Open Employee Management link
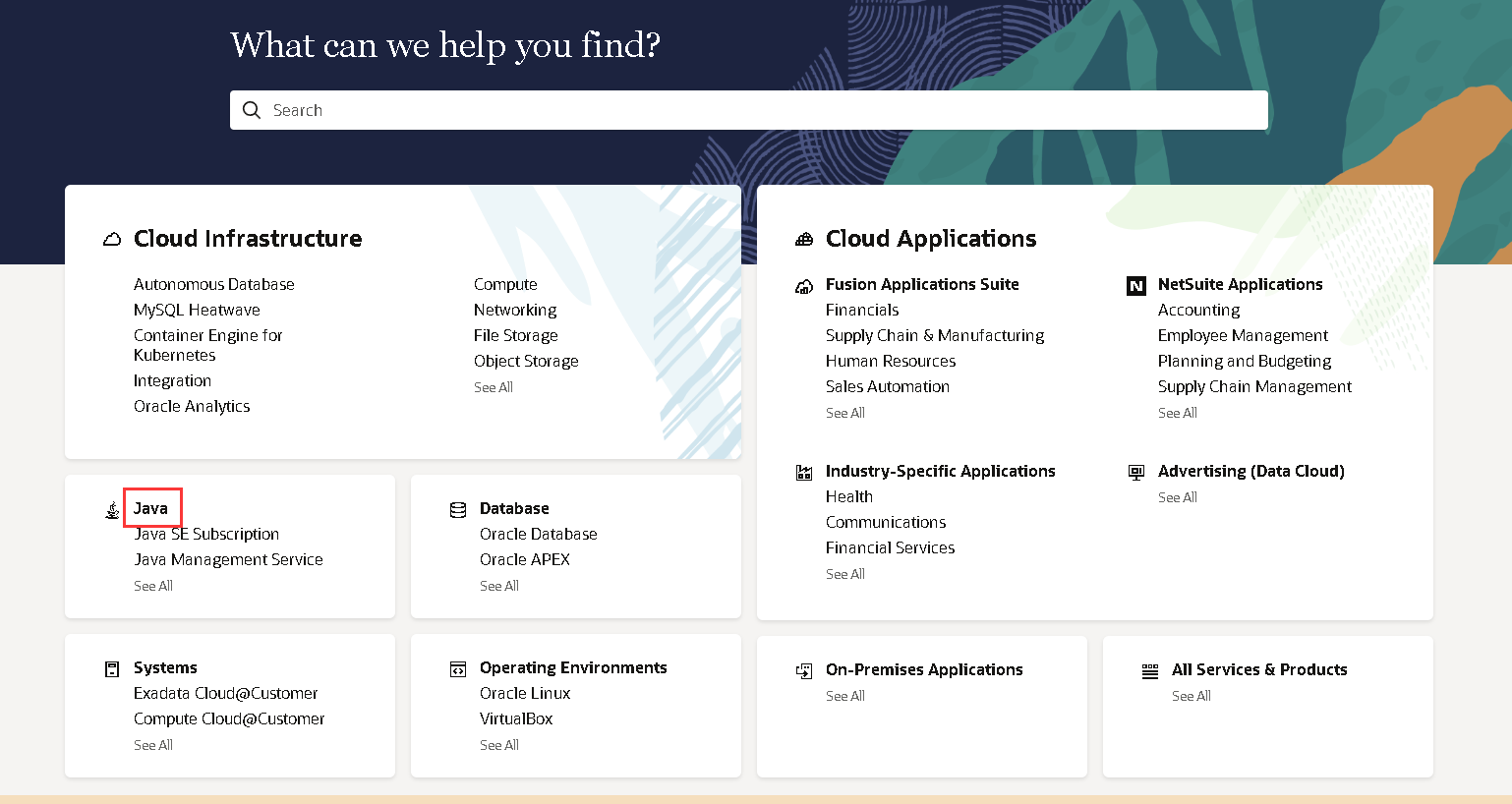This screenshot has height=804, width=1512. [1243, 335]
